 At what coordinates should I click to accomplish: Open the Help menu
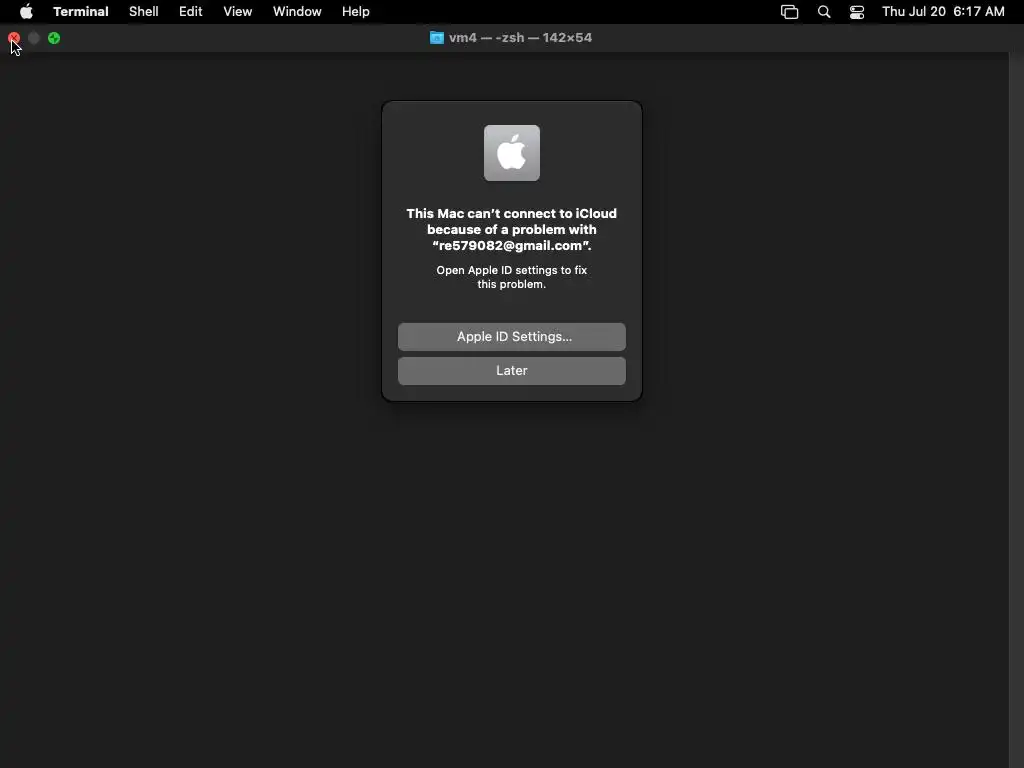[x=356, y=12]
